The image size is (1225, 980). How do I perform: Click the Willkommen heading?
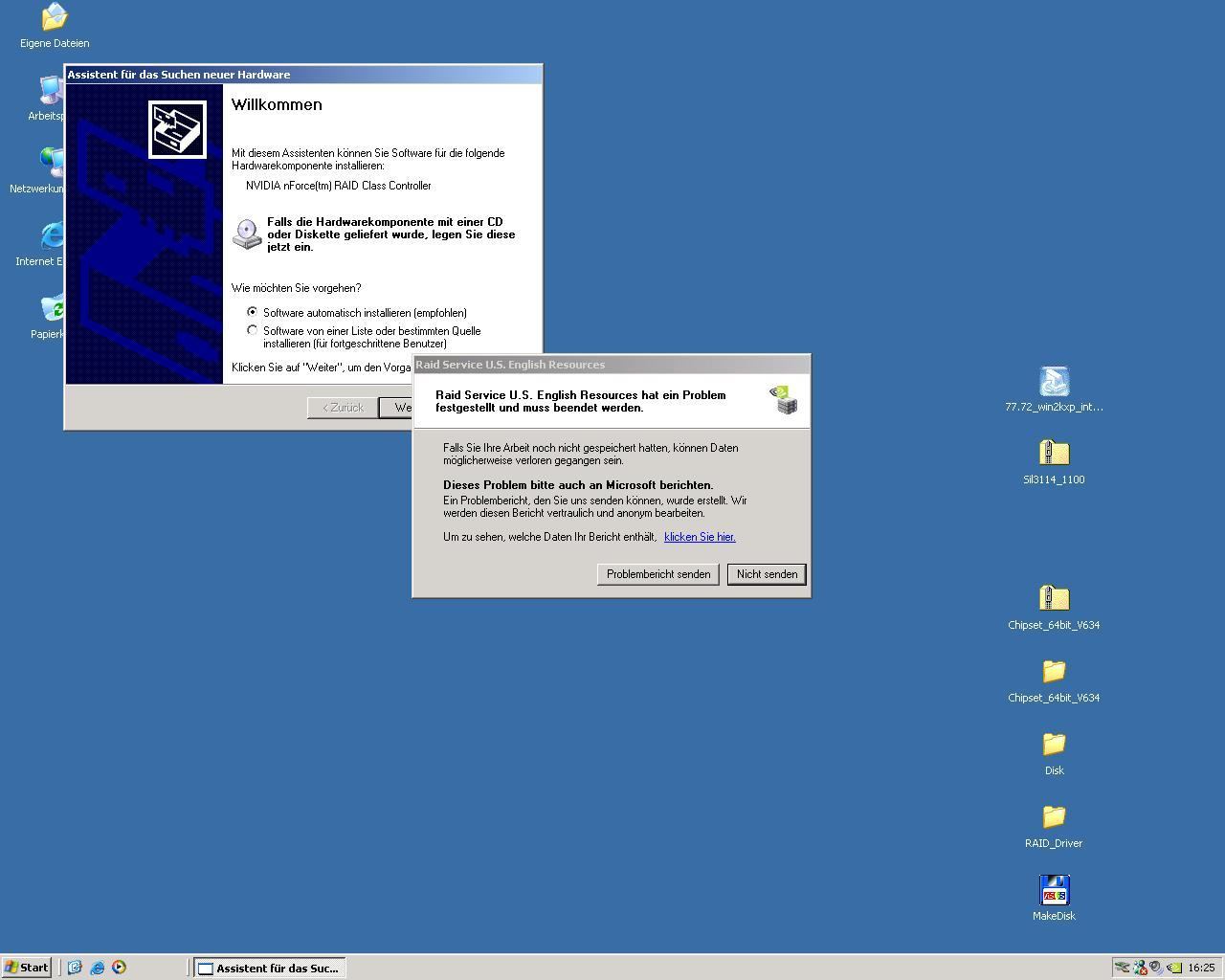[277, 104]
